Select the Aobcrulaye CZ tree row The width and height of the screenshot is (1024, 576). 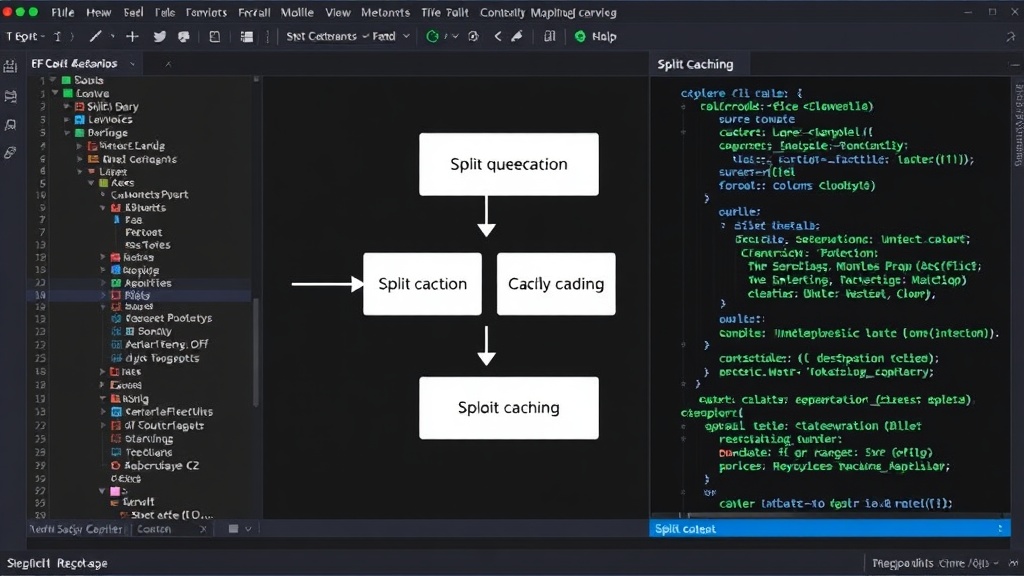click(x=155, y=466)
